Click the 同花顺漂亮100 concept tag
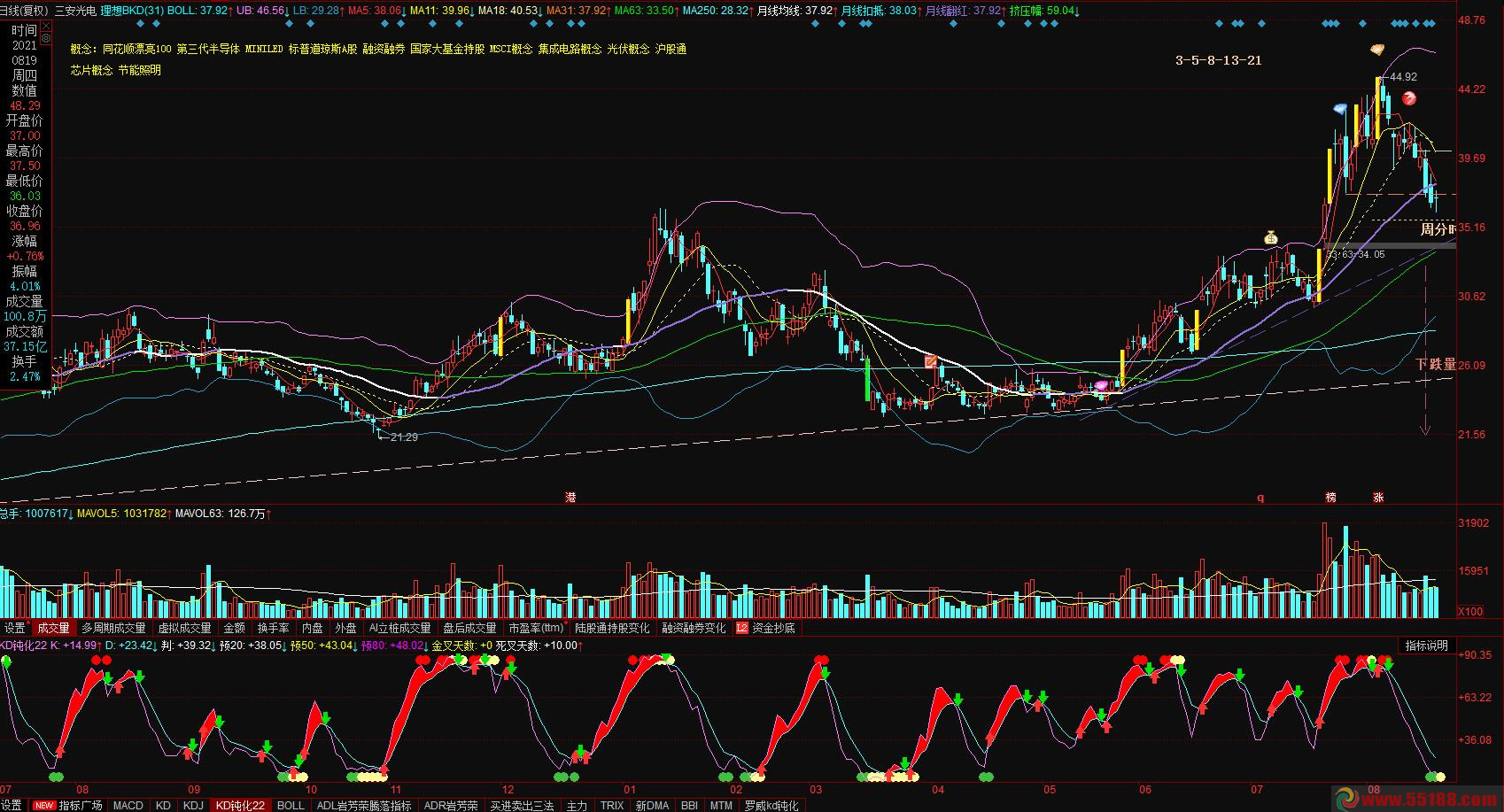This screenshot has width=1504, height=812. (137, 49)
